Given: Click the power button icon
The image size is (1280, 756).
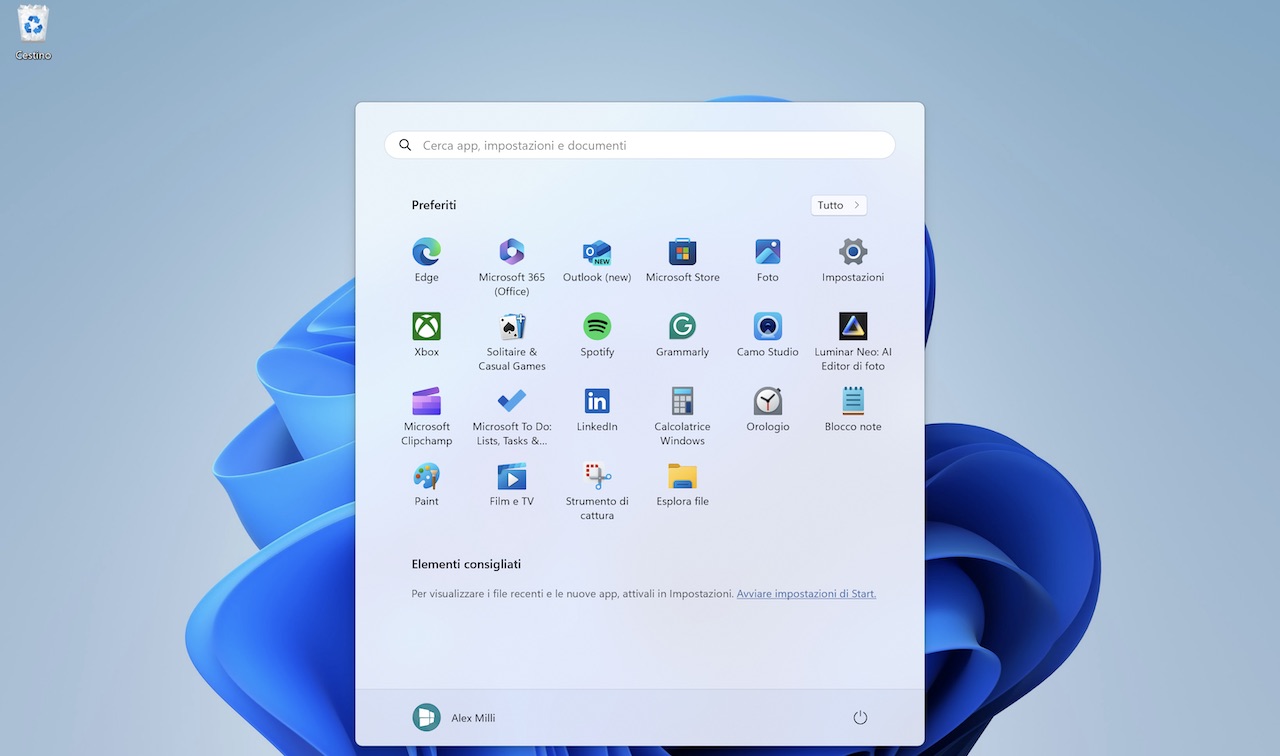Looking at the screenshot, I should (x=860, y=718).
